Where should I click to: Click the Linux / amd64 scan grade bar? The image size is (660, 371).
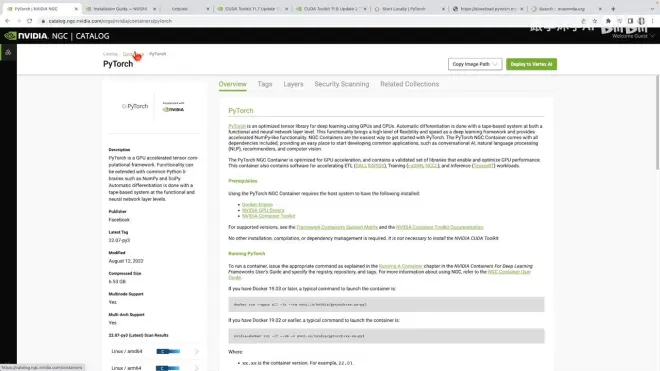[x=168, y=351]
